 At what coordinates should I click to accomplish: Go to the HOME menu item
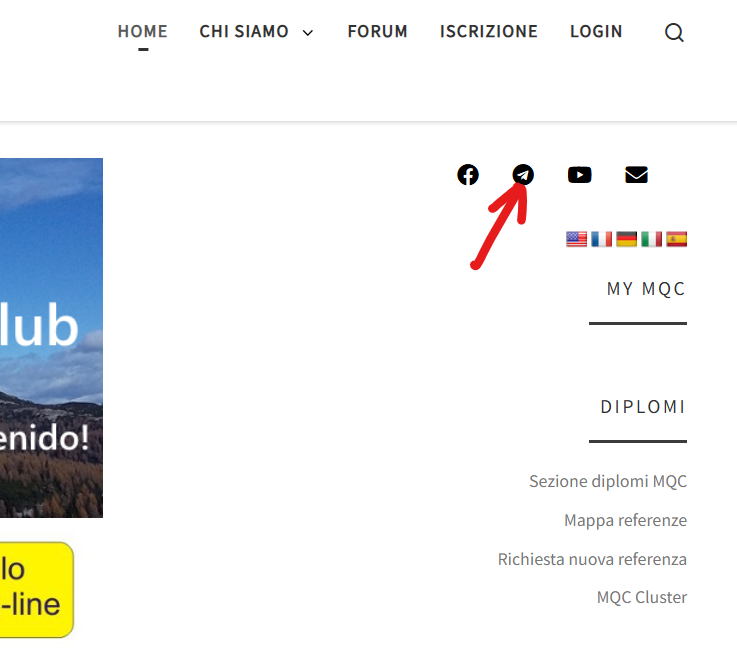pyautogui.click(x=143, y=32)
